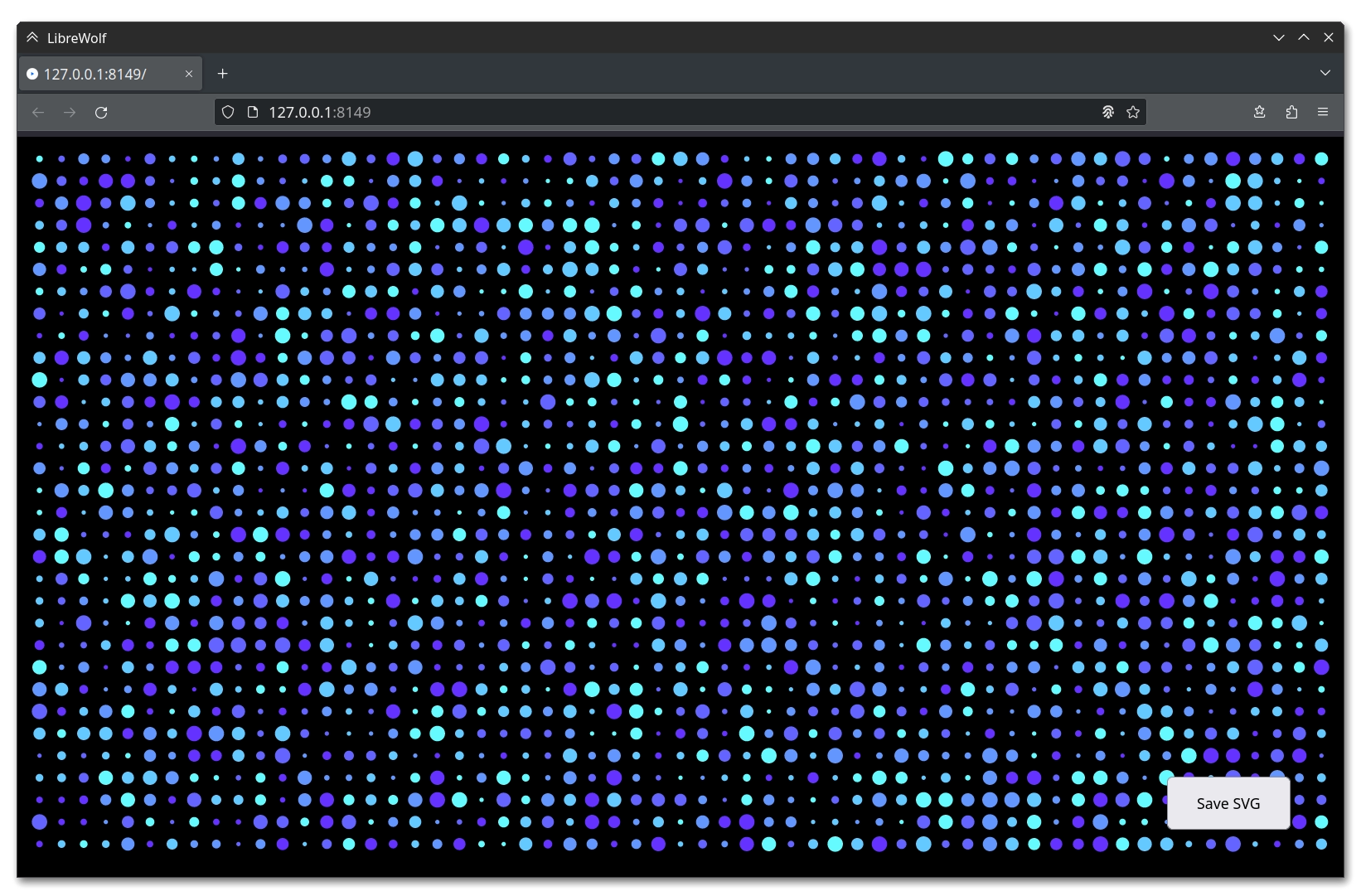Open a new tab with plus button
The width and height of the screenshot is (1361, 896).
point(222,74)
